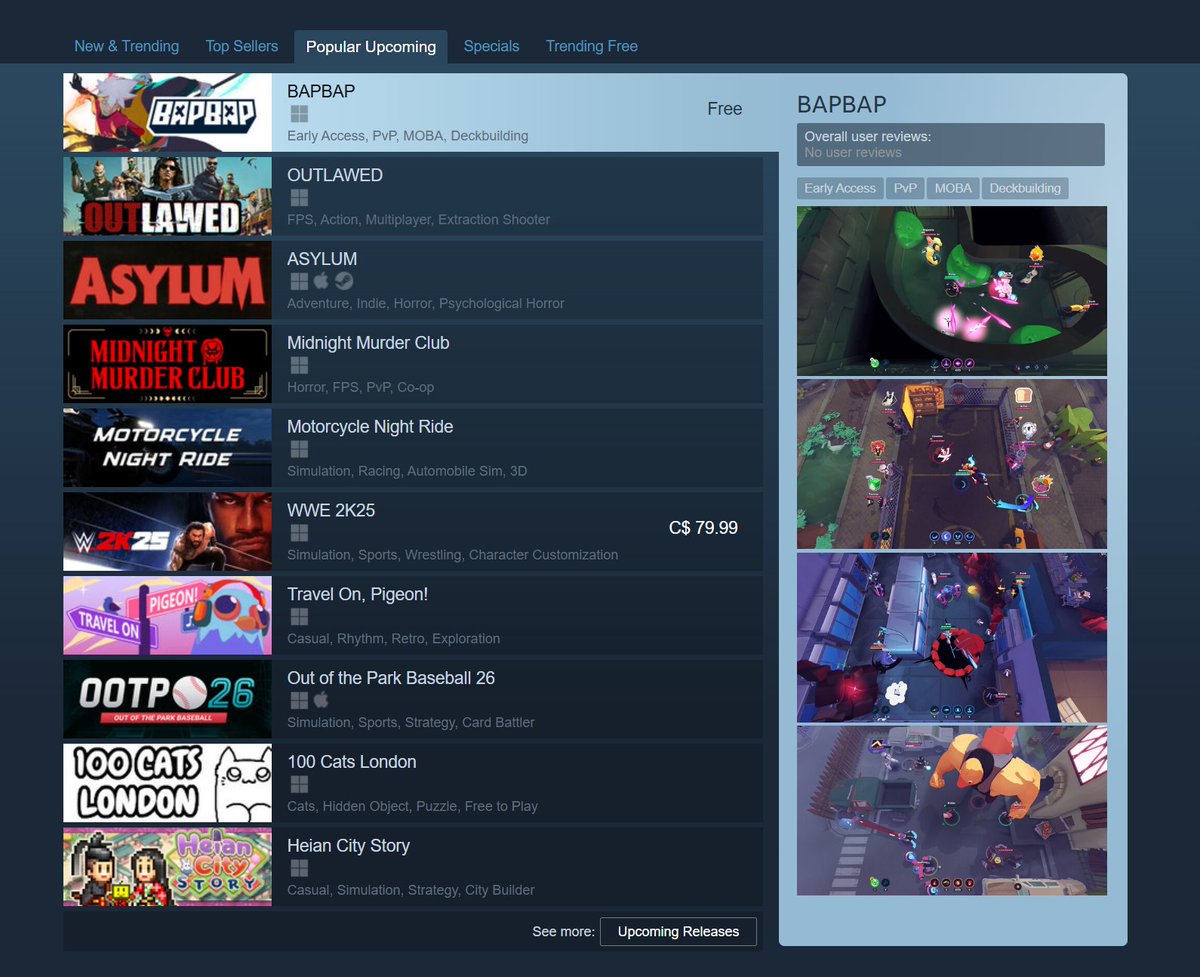Click Windows icon under Out of the Park Baseball 26
The image size is (1200, 977).
(298, 701)
